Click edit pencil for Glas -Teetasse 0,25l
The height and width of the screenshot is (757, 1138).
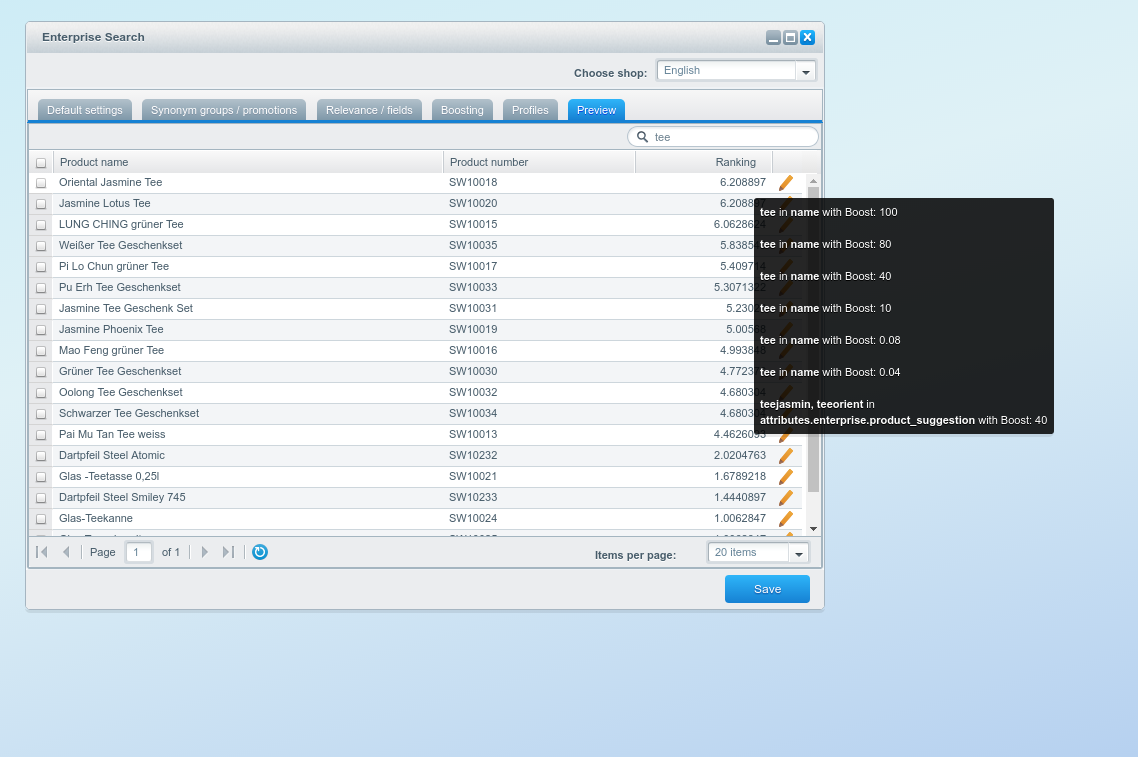(x=786, y=477)
